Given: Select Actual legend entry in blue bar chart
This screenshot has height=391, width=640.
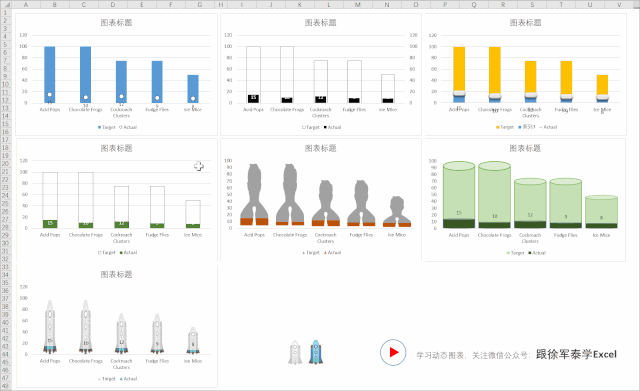Looking at the screenshot, I should click(128, 127).
